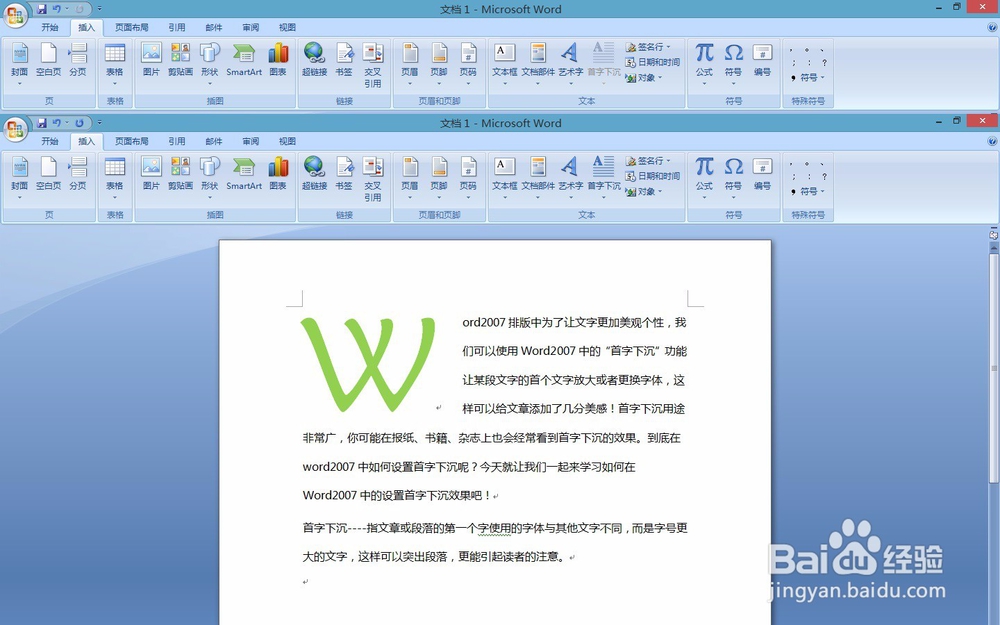The width and height of the screenshot is (1000, 625).
Task: Insert 超链接 hyperlink from lower ribbon
Action: click(x=314, y=174)
